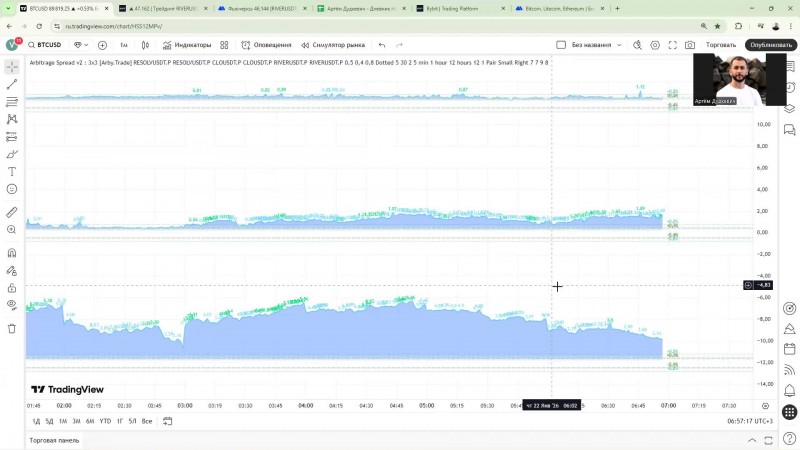The width and height of the screenshot is (800, 450).
Task: Start Симулятор рынка replay
Action: pos(333,45)
